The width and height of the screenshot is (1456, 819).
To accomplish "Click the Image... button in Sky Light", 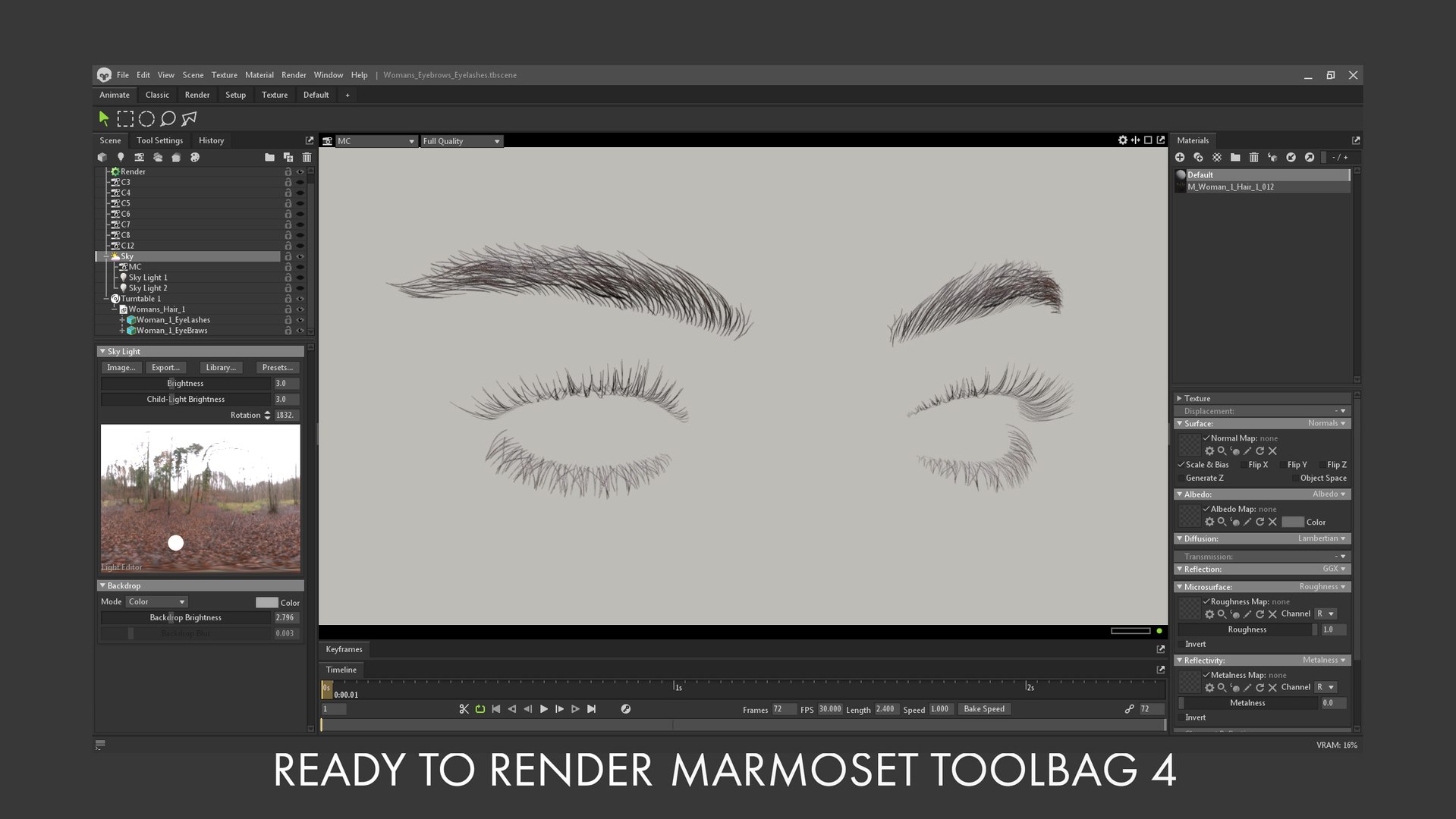I will tap(121, 368).
